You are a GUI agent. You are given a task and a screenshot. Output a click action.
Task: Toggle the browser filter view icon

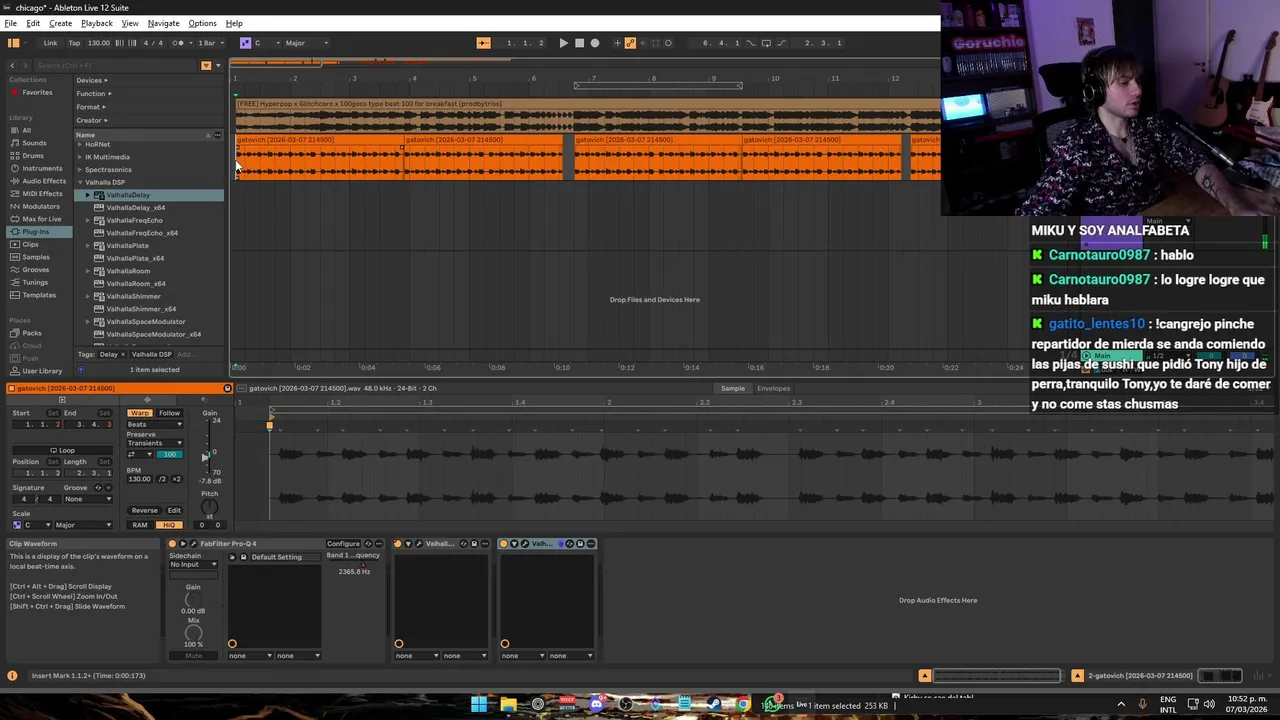click(x=206, y=65)
